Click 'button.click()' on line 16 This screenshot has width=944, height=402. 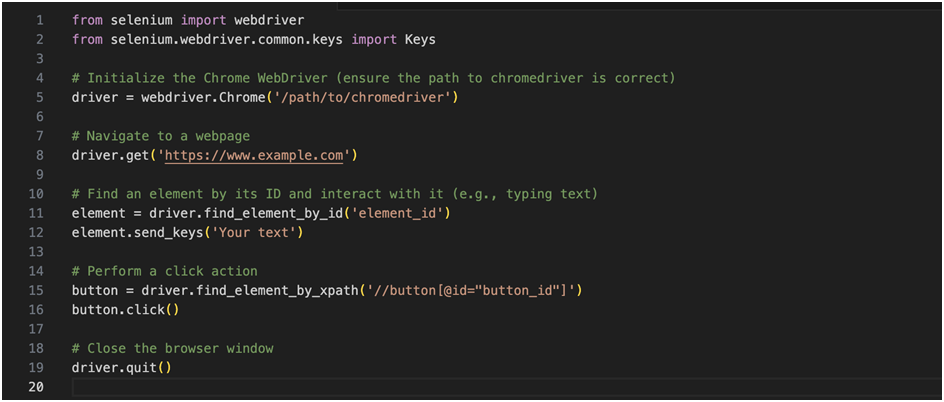pyautogui.click(x=125, y=309)
